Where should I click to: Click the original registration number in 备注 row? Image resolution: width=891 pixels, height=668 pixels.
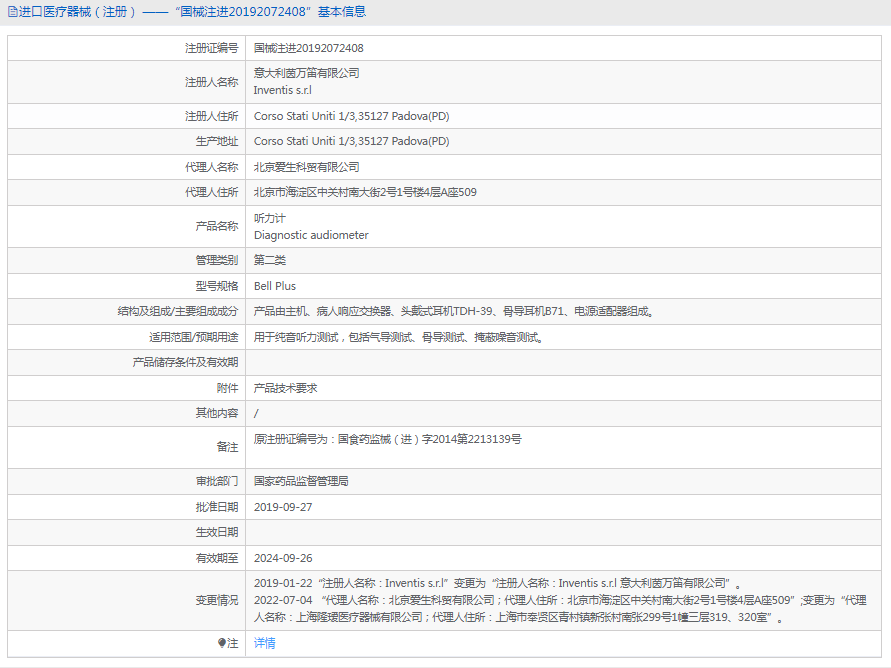click(x=387, y=439)
